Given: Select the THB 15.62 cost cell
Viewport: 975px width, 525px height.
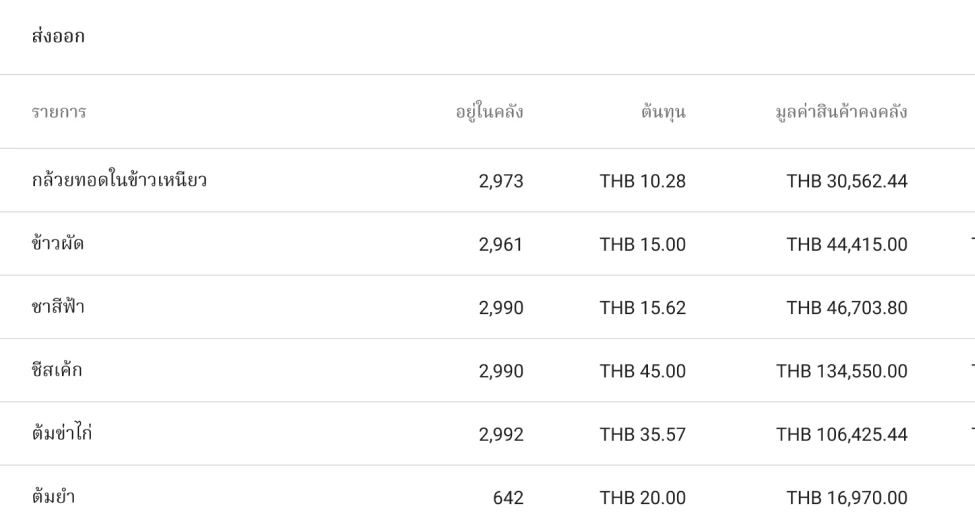Looking at the screenshot, I should coord(642,307).
